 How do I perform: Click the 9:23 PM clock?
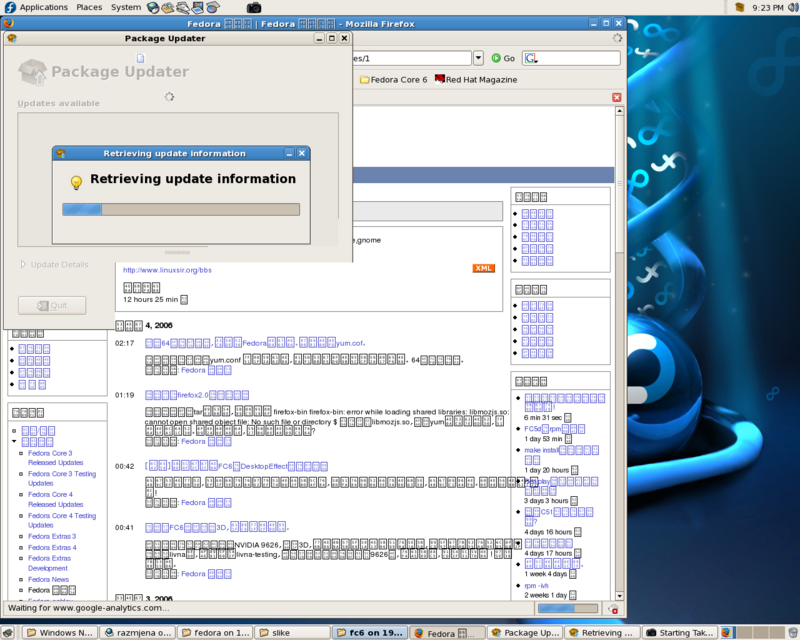[767, 7]
